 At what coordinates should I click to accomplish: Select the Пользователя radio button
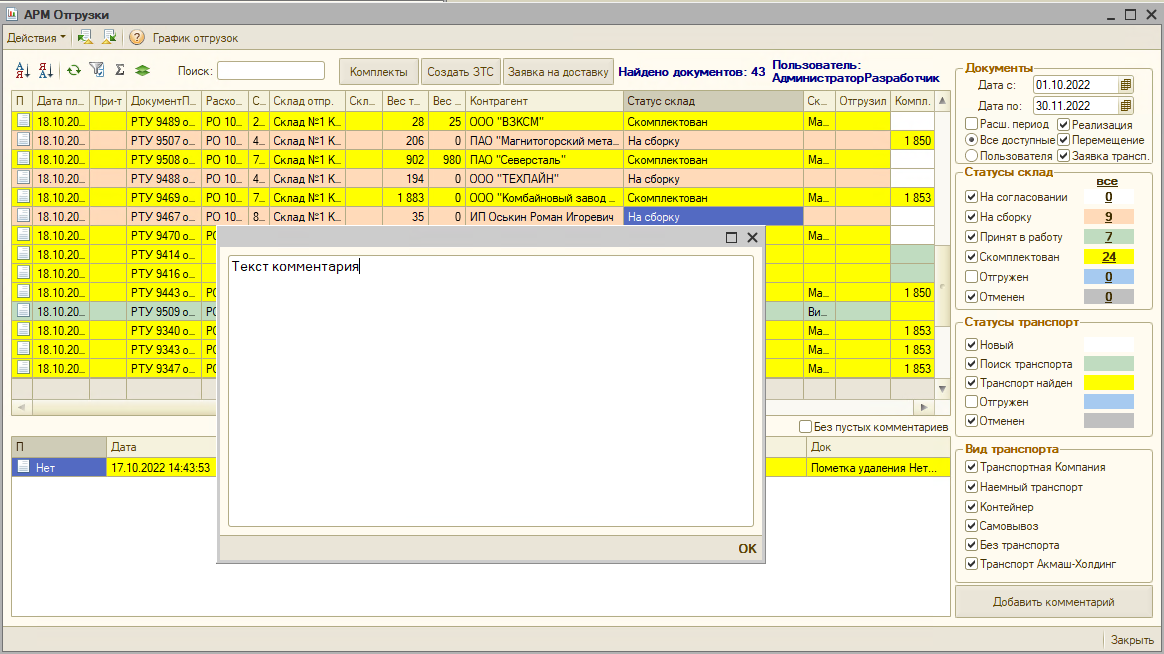pyautogui.click(x=971, y=155)
